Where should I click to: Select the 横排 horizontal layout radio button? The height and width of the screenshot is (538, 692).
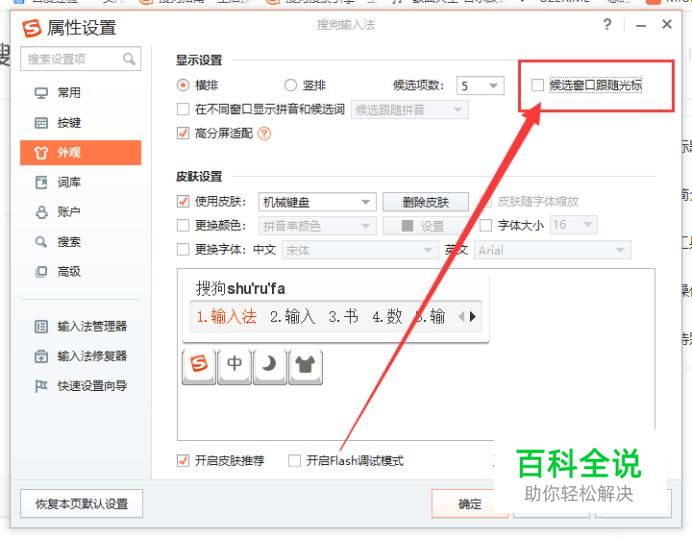click(x=183, y=85)
